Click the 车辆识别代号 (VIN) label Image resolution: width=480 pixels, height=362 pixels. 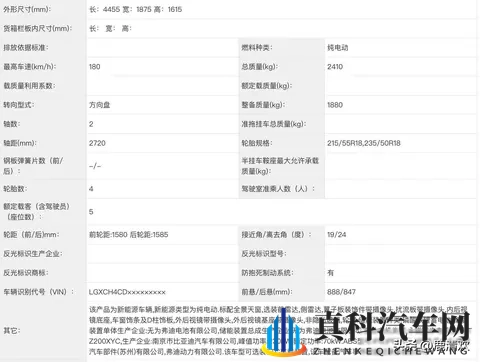(39, 292)
